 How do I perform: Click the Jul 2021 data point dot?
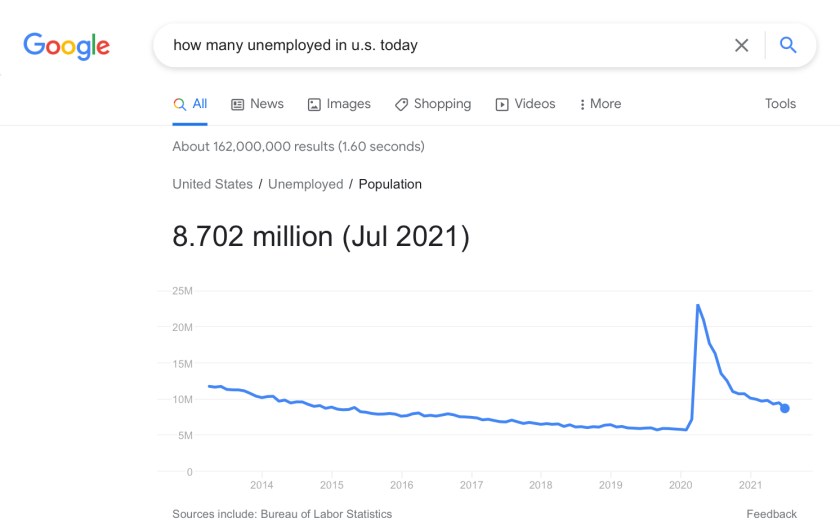click(x=785, y=408)
